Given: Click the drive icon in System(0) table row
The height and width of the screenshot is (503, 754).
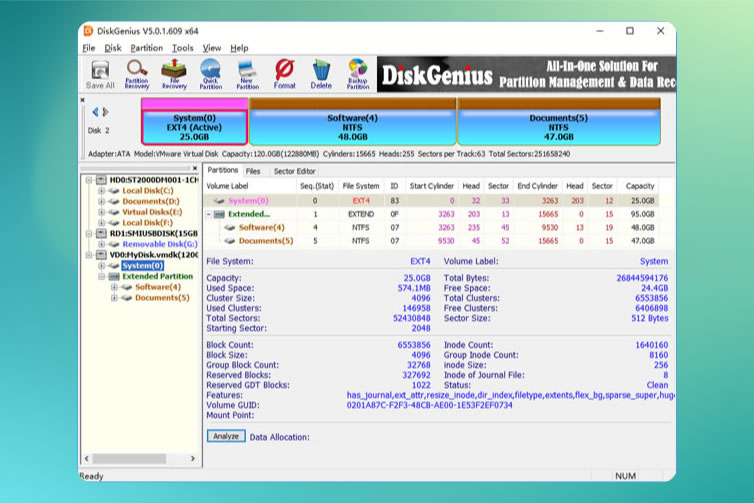Looking at the screenshot, I should (x=219, y=201).
